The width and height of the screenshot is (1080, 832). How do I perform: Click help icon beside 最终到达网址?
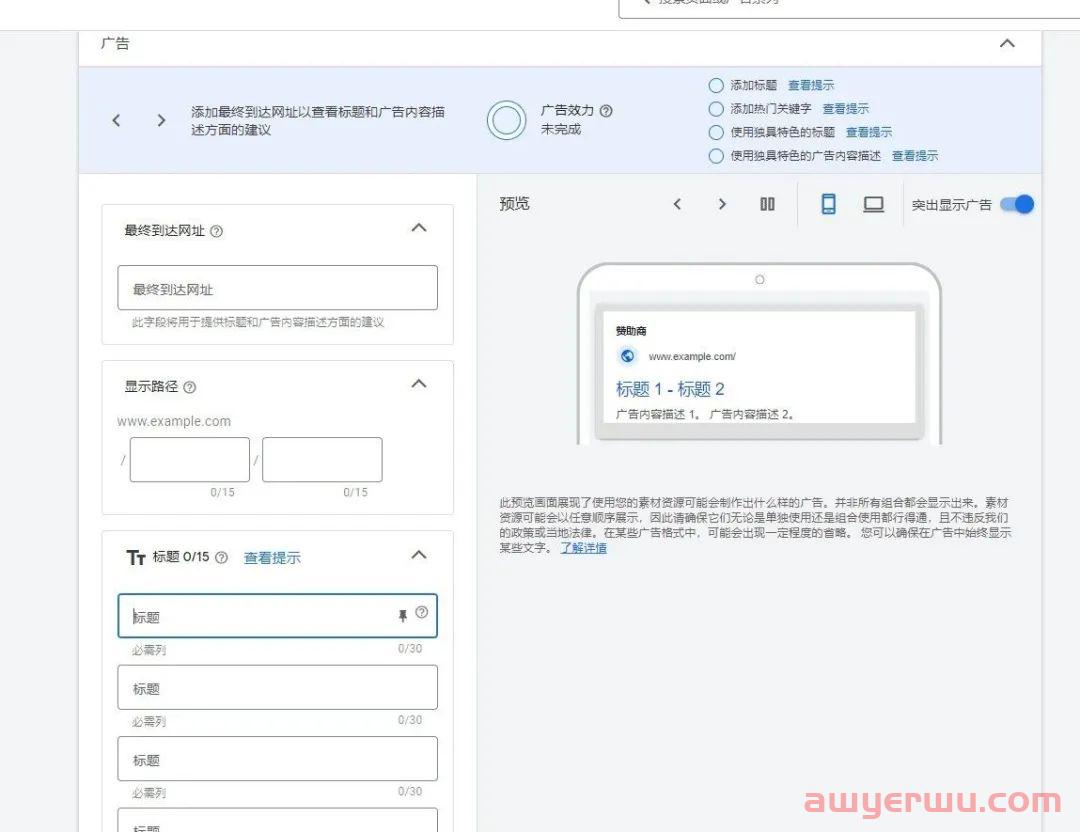click(216, 231)
